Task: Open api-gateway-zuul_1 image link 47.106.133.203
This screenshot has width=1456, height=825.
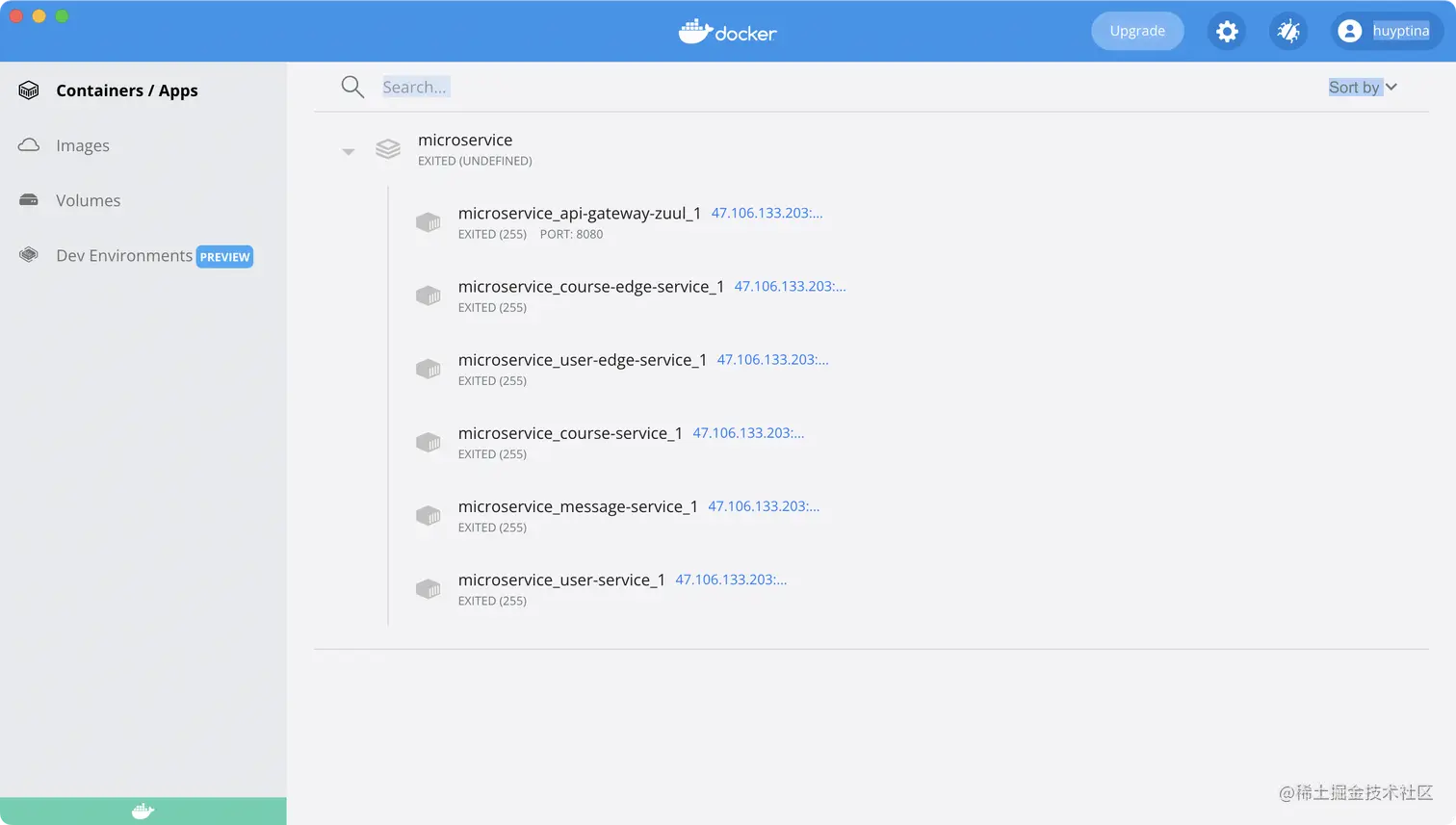Action: point(767,213)
